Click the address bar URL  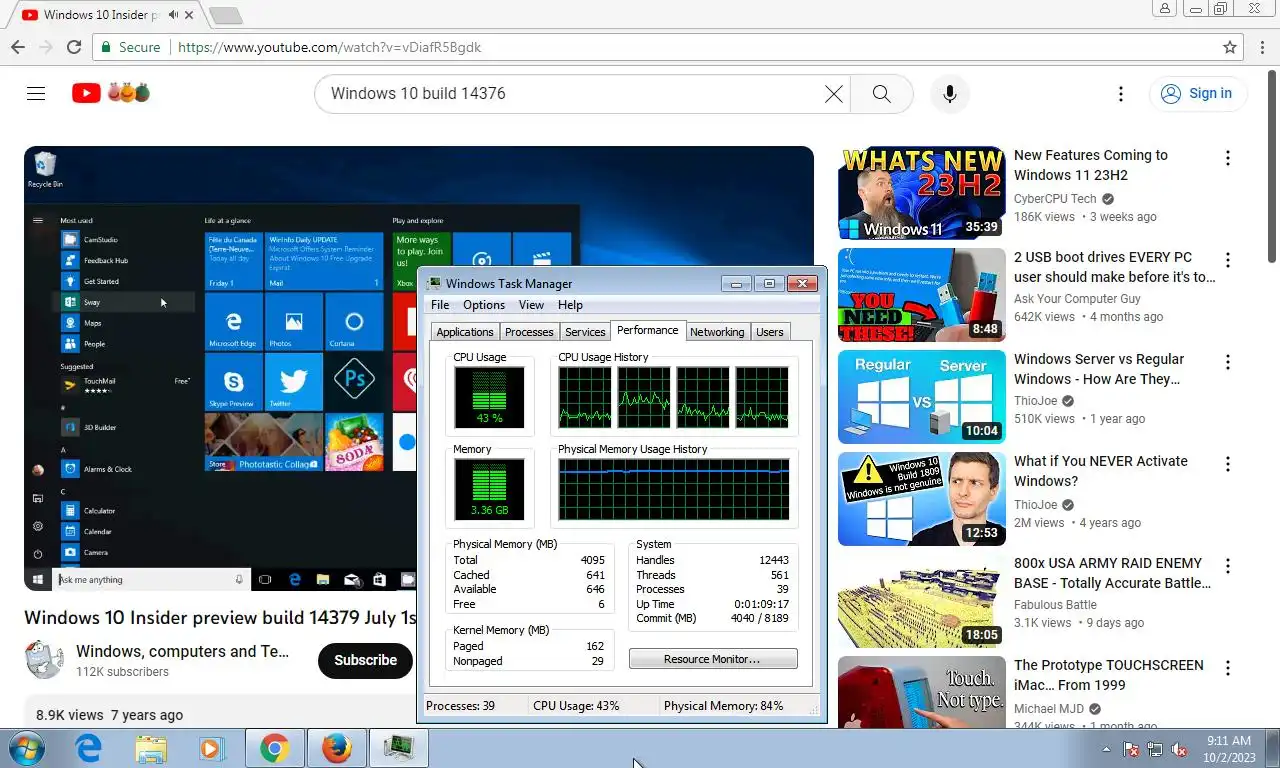pyautogui.click(x=329, y=47)
